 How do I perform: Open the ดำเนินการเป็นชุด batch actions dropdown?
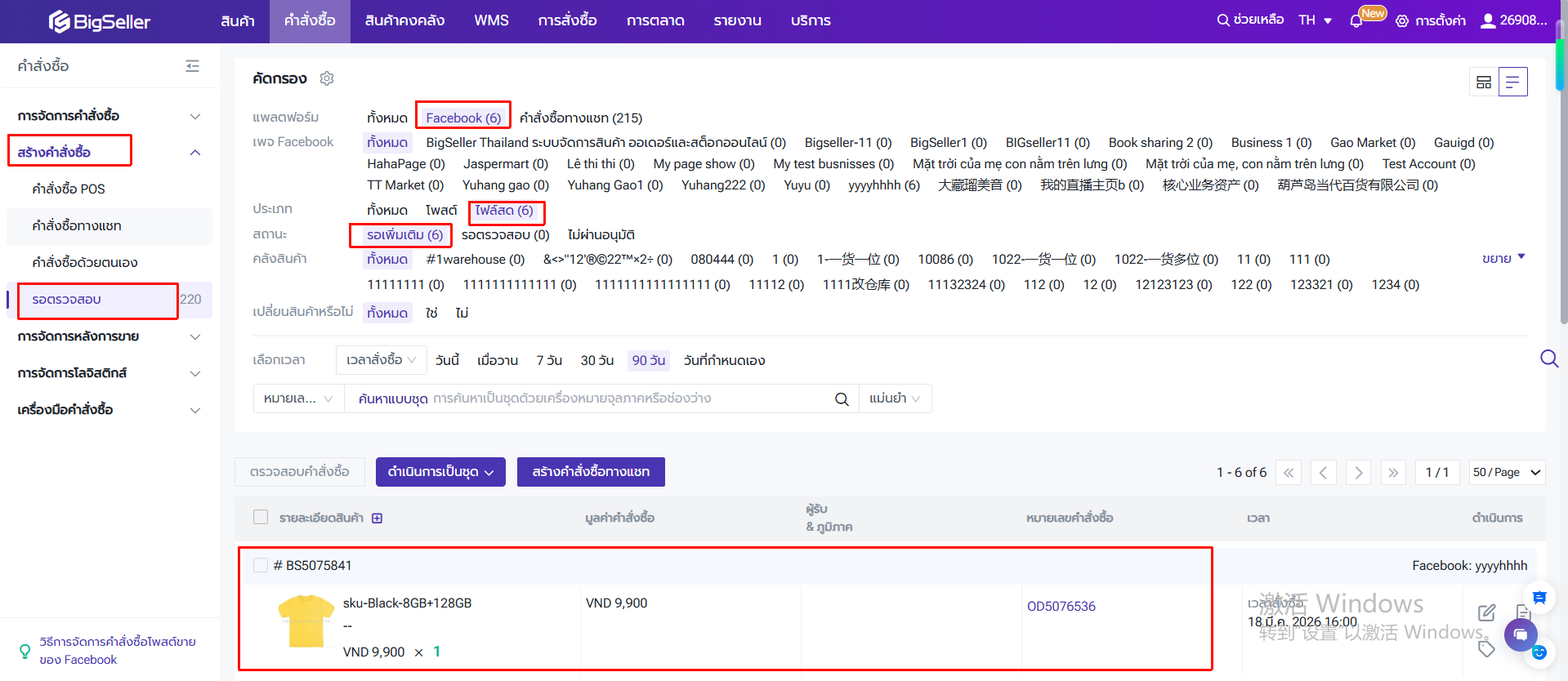click(x=440, y=472)
